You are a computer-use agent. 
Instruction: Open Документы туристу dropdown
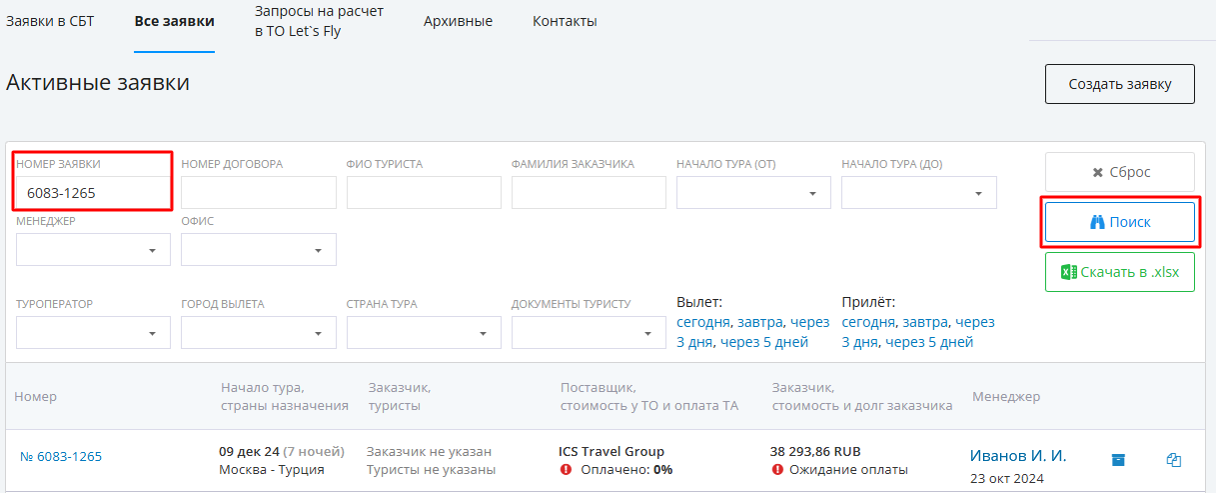(589, 333)
